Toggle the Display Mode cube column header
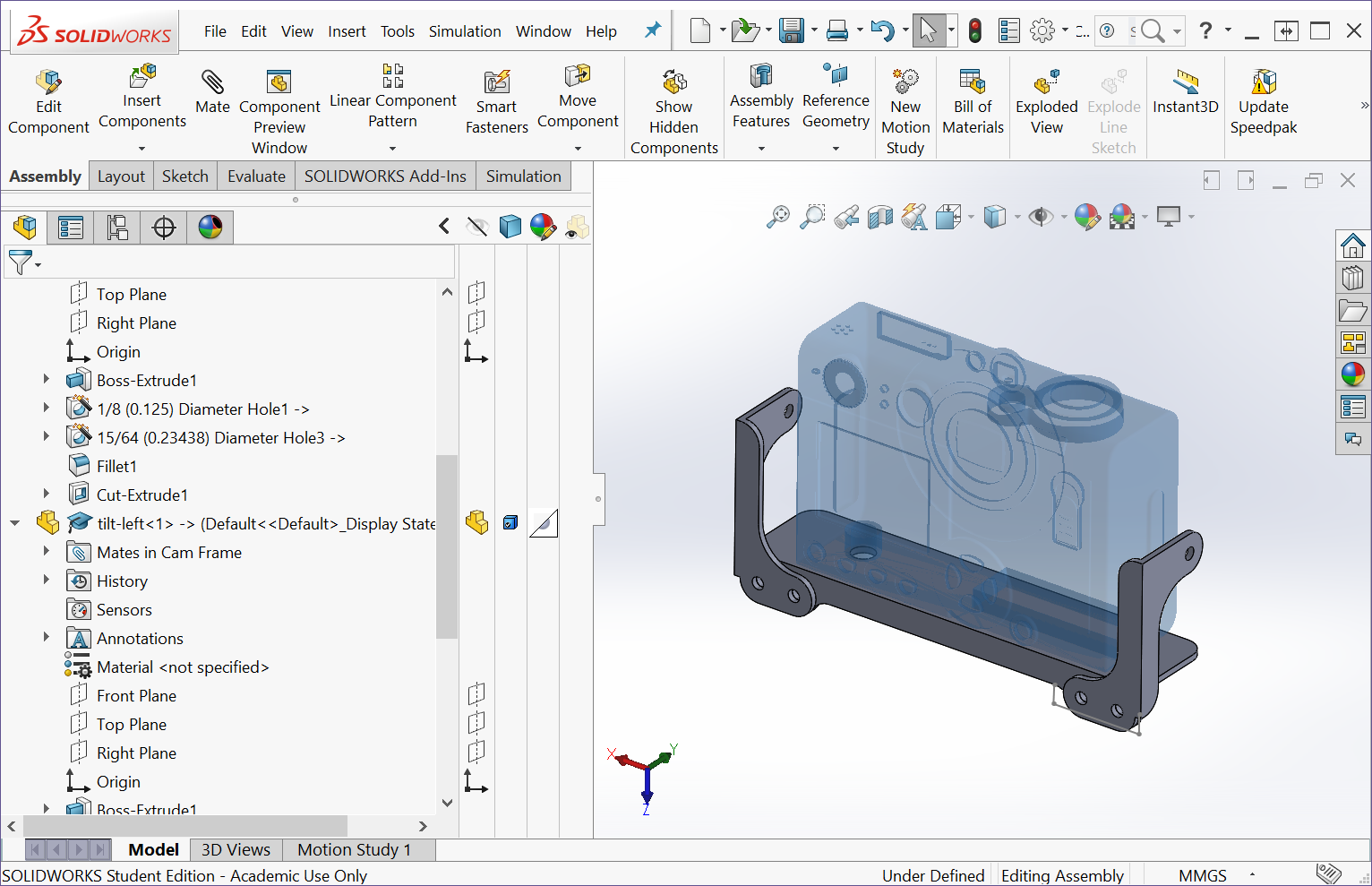 (510, 227)
